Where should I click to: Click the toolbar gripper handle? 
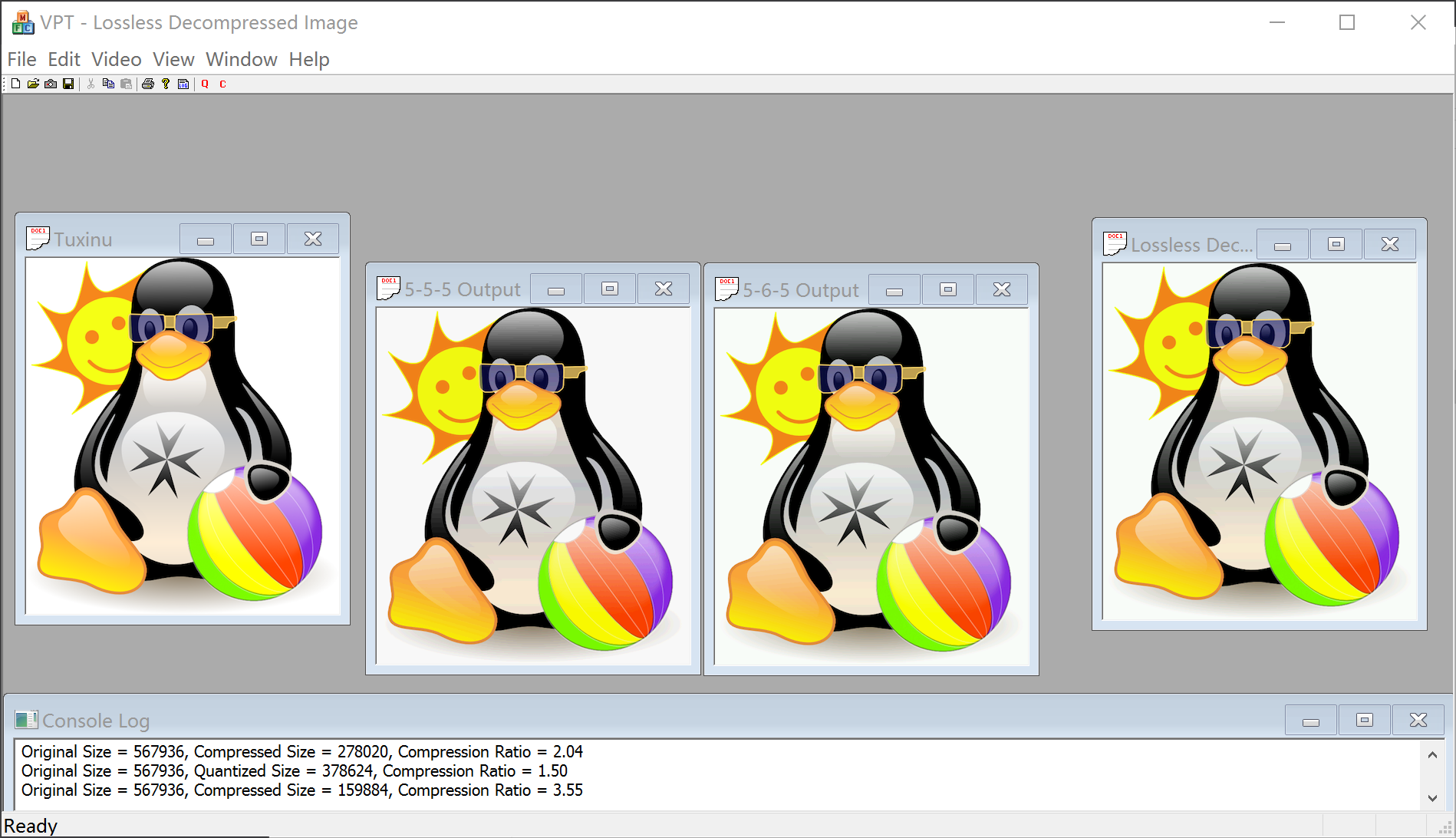click(5, 84)
